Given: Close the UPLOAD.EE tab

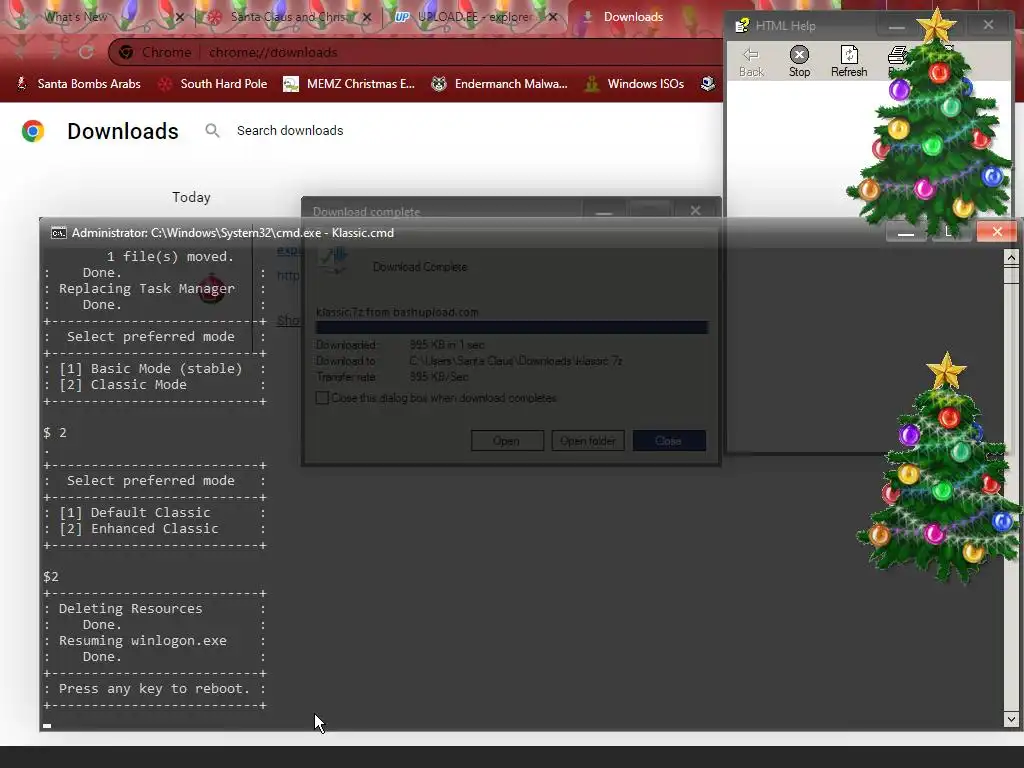Looking at the screenshot, I should 553,18.
